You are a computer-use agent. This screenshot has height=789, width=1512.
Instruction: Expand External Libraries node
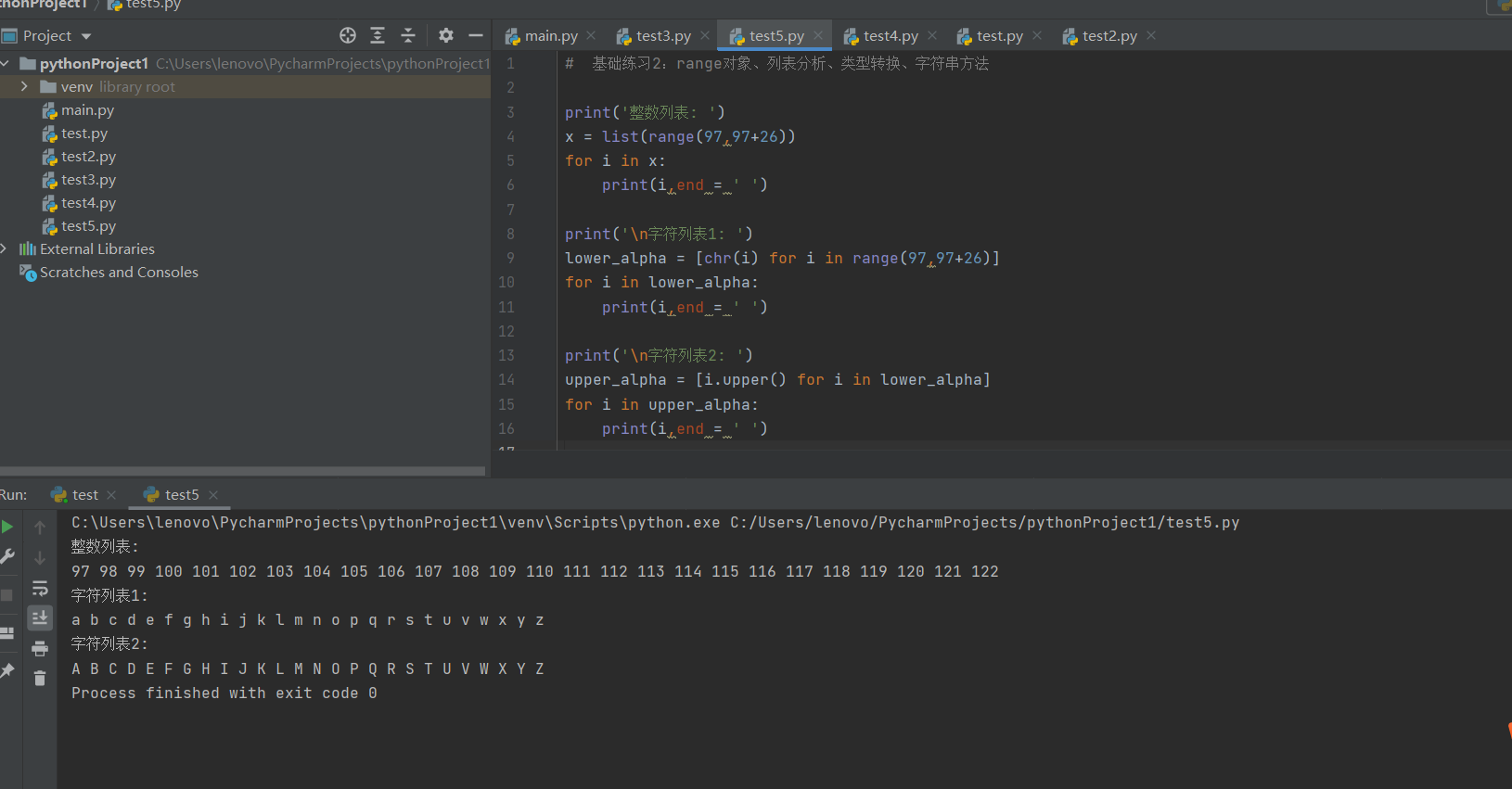click(5, 248)
